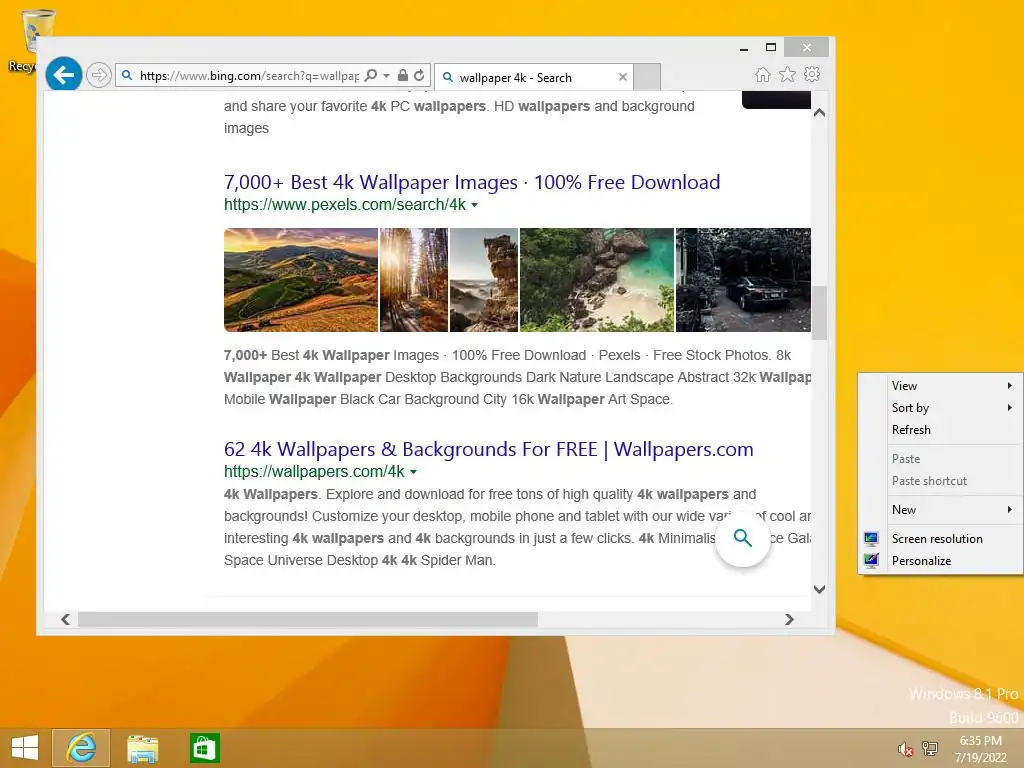Expand dropdown arrow next to wallpapers.com/4k URL
Image resolution: width=1024 pixels, height=768 pixels.
tap(413, 472)
